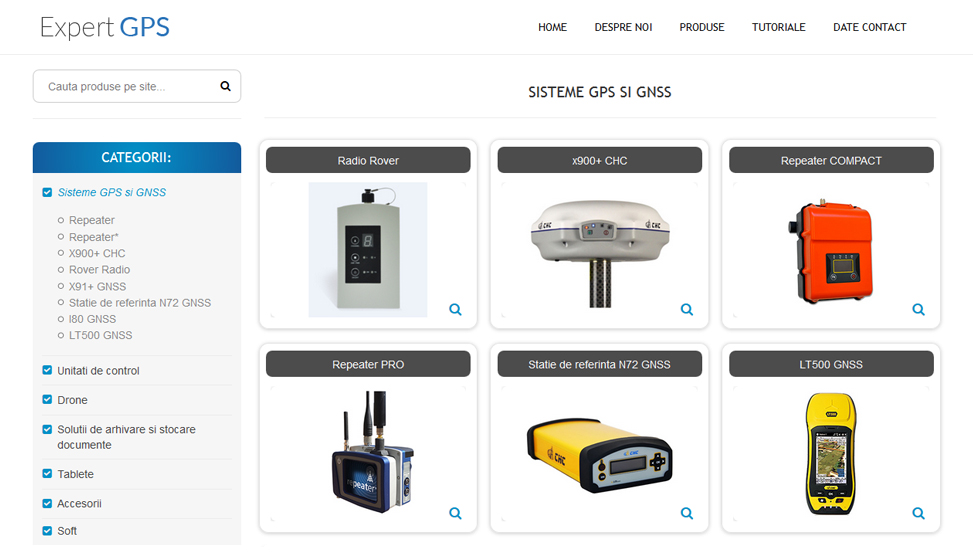Click the Expert GPS logo
Image resolution: width=973 pixels, height=556 pixels.
pos(104,27)
